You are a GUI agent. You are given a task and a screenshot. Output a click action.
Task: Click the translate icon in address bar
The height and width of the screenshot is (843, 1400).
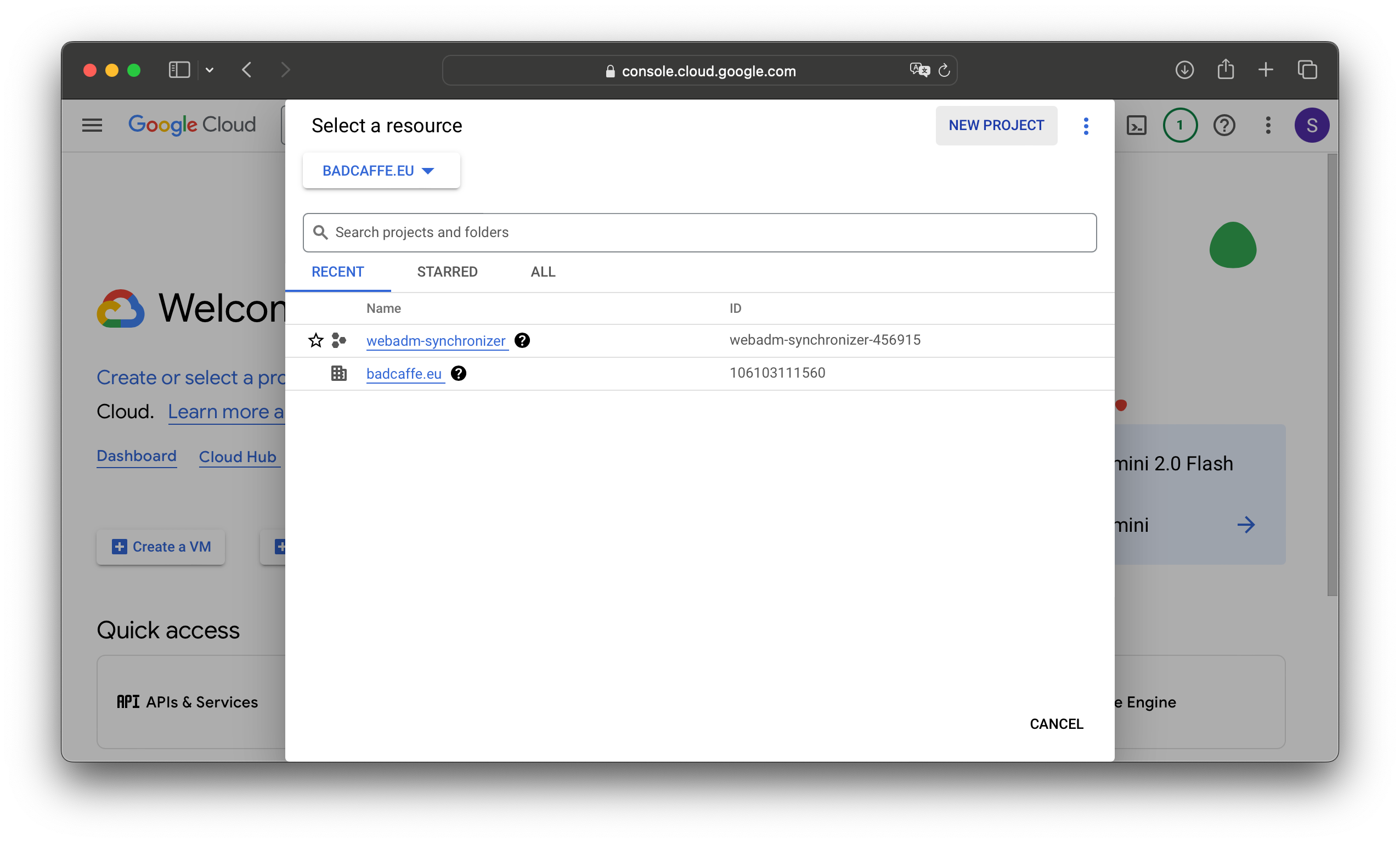click(919, 70)
